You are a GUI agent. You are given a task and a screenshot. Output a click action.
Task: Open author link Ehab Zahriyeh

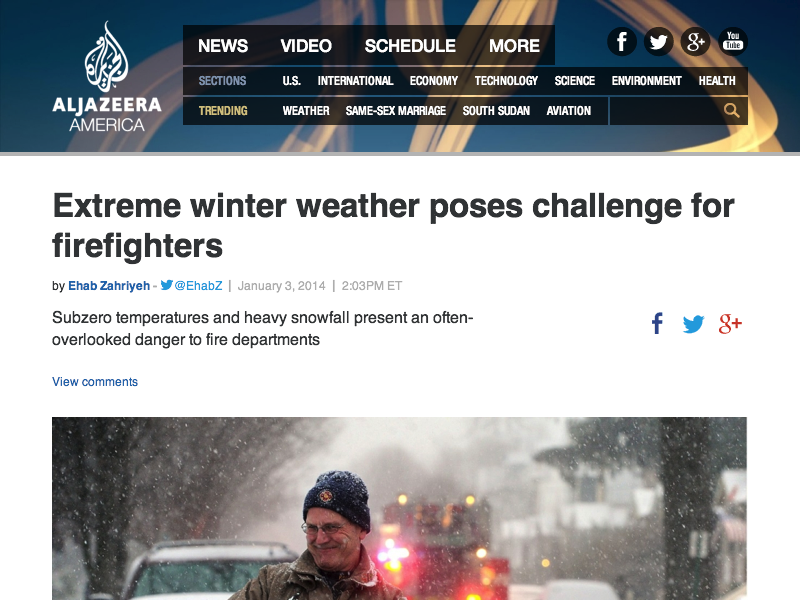pyautogui.click(x=109, y=286)
